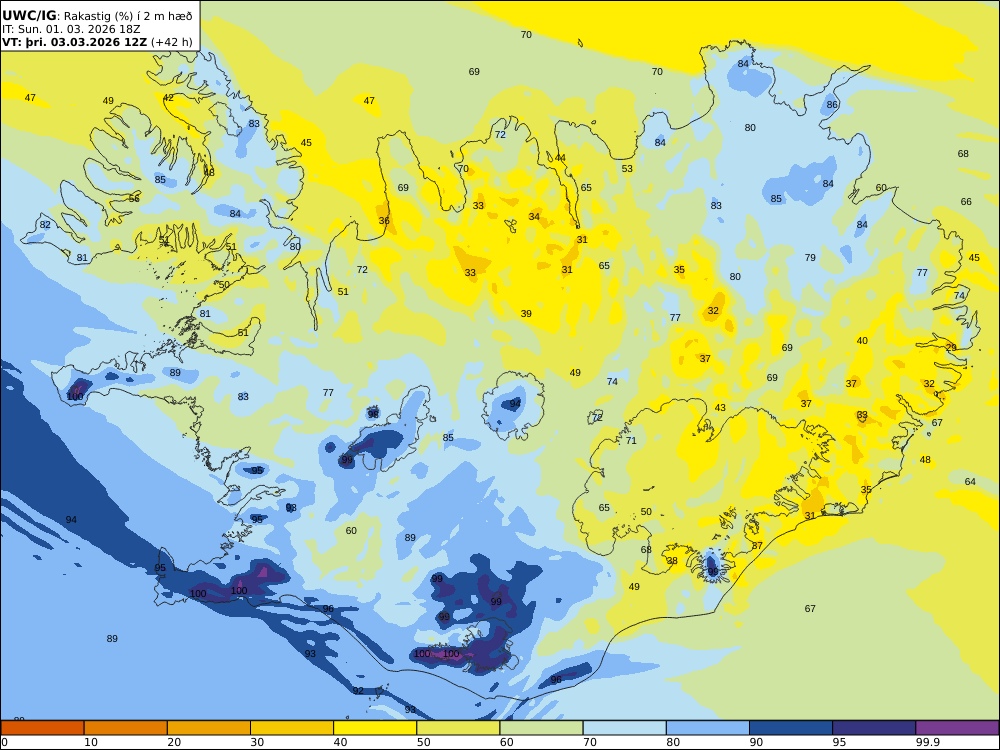
Task: Pick the 60–70 light green legend swatch
Action: coord(541,728)
